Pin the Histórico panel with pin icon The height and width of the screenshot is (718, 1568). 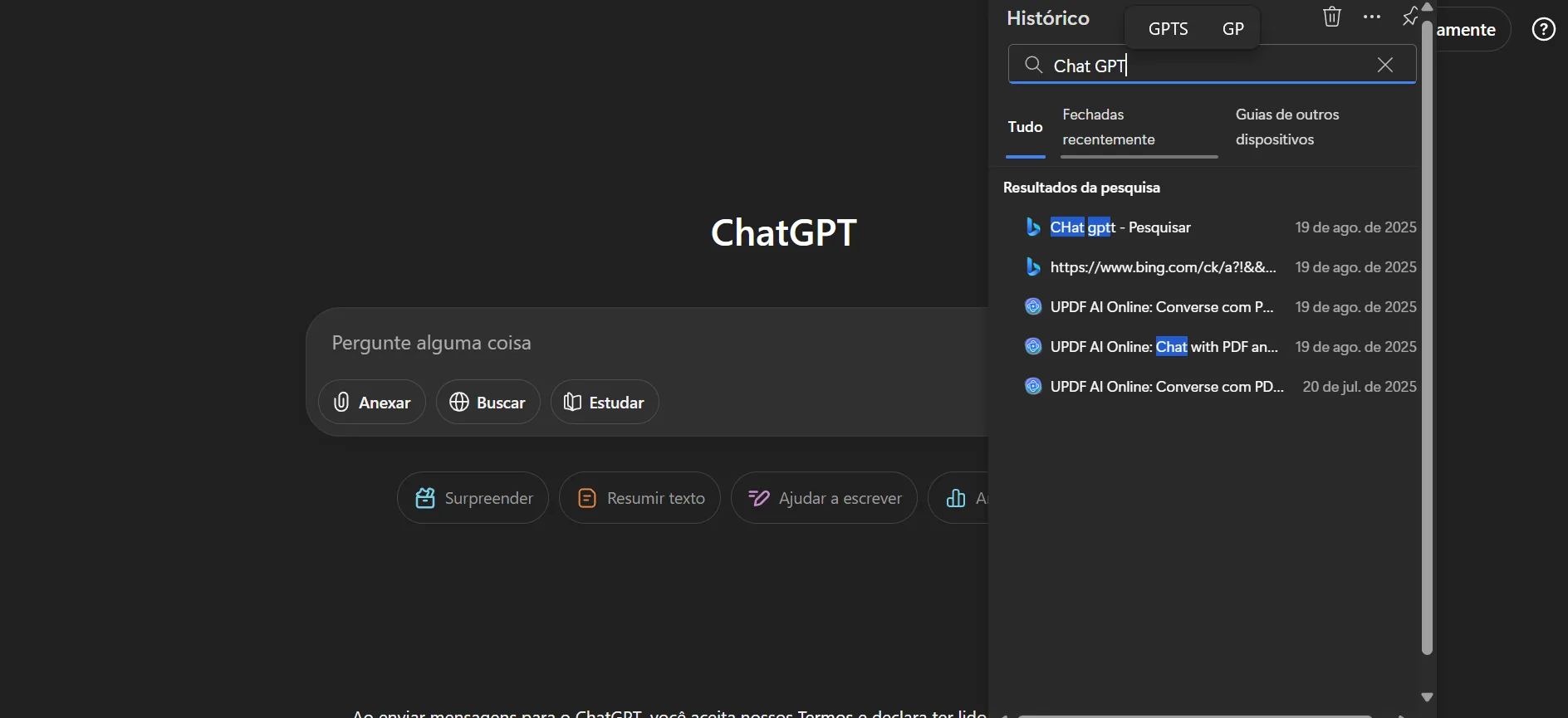click(x=1409, y=17)
